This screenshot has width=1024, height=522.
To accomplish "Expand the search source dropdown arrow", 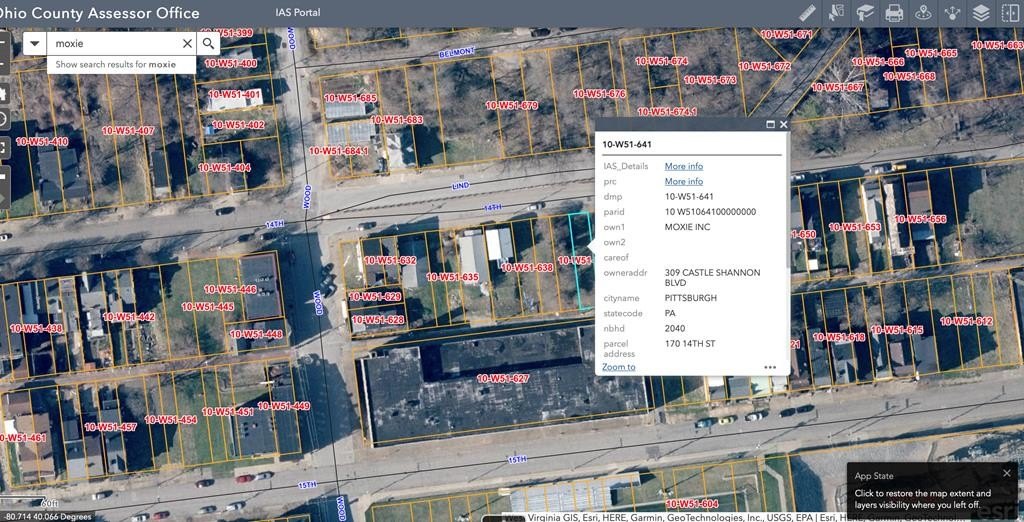I will click(x=35, y=44).
